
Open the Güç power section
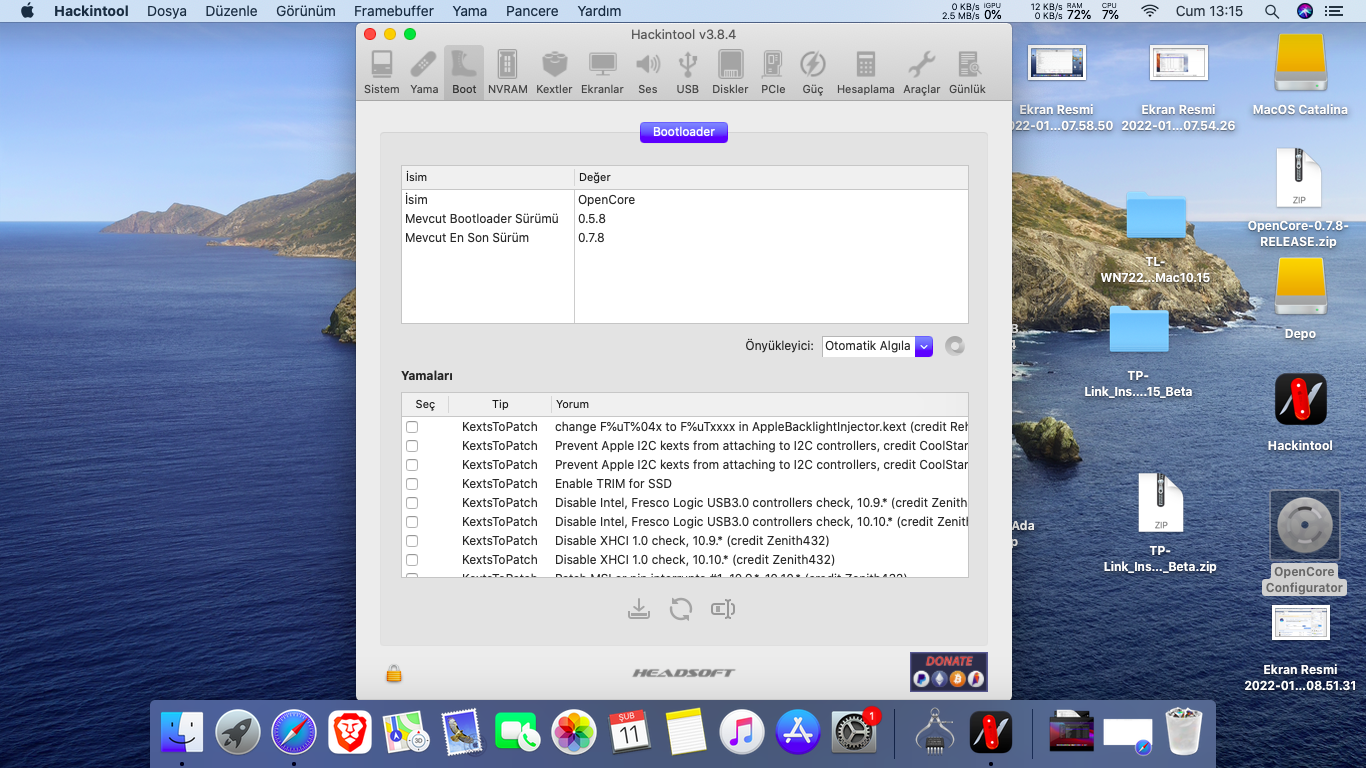812,72
